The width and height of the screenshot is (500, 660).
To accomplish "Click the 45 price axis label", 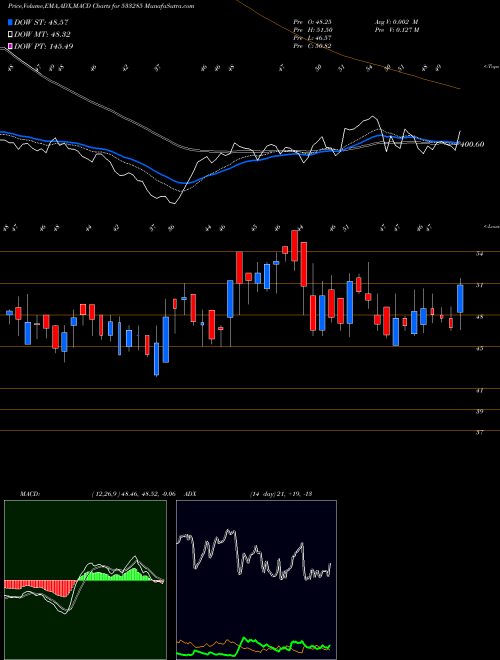I will 479,349.
